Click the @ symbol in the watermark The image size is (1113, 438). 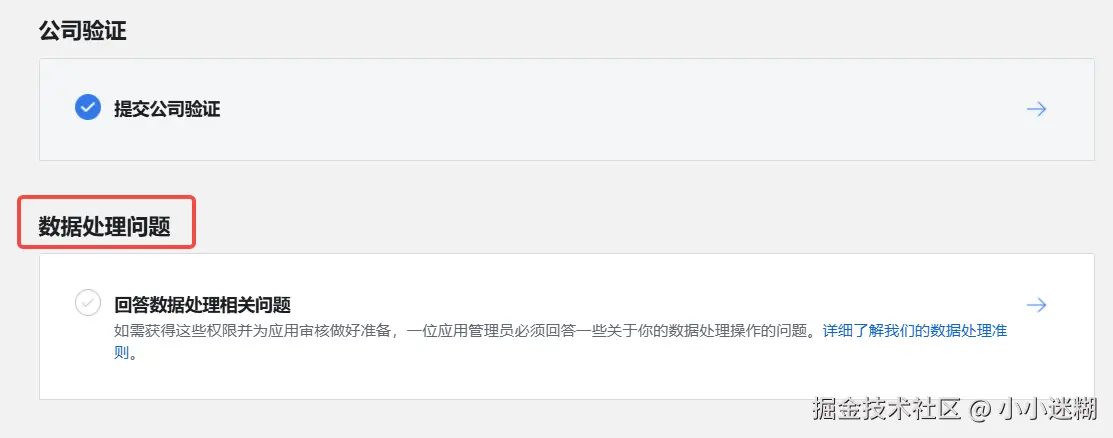coord(979,410)
